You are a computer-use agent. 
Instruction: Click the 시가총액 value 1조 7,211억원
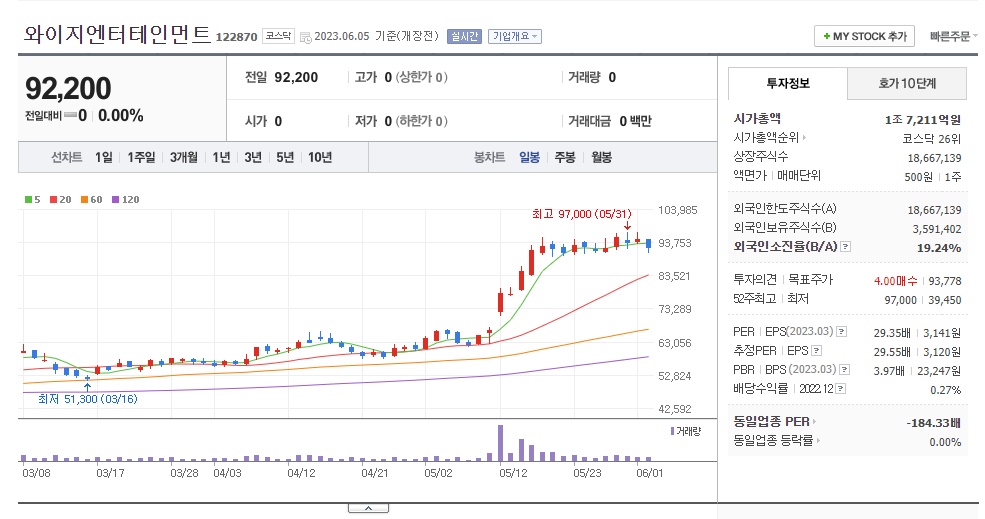pyautogui.click(x=922, y=119)
